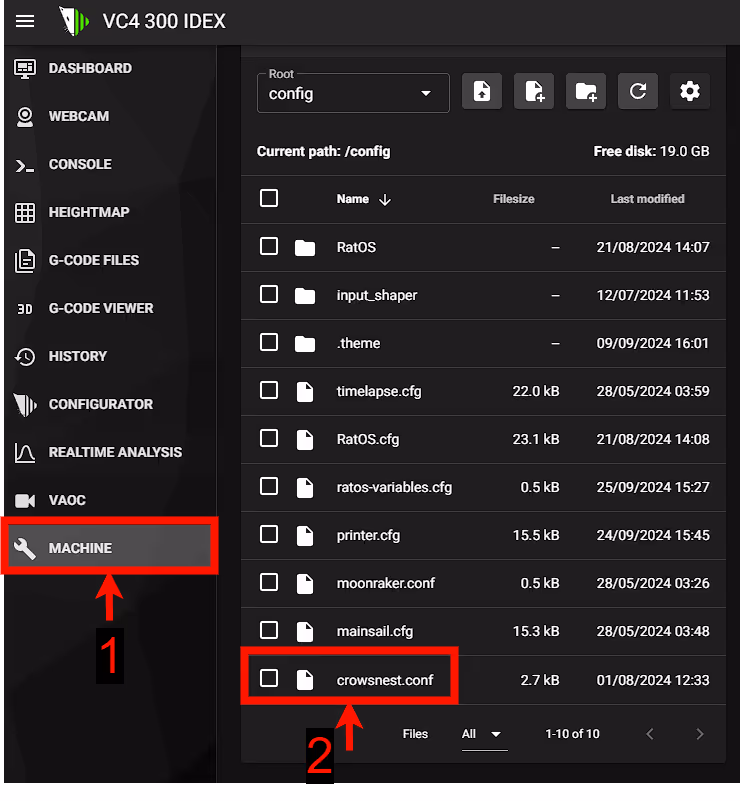Select the Machine sidebar entry

tap(110, 546)
